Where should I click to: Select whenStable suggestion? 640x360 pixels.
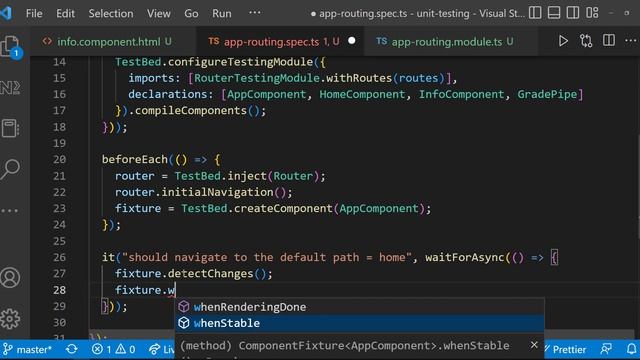pos(359,323)
